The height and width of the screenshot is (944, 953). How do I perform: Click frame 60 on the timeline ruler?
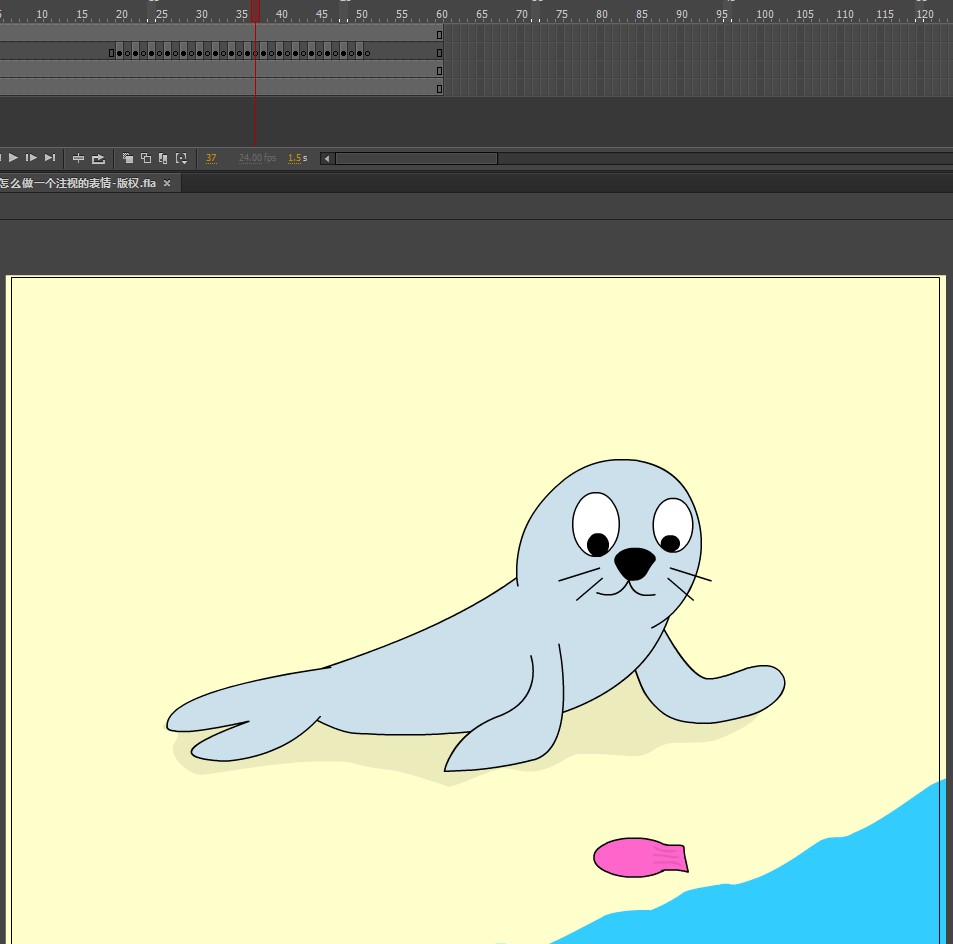(x=439, y=14)
